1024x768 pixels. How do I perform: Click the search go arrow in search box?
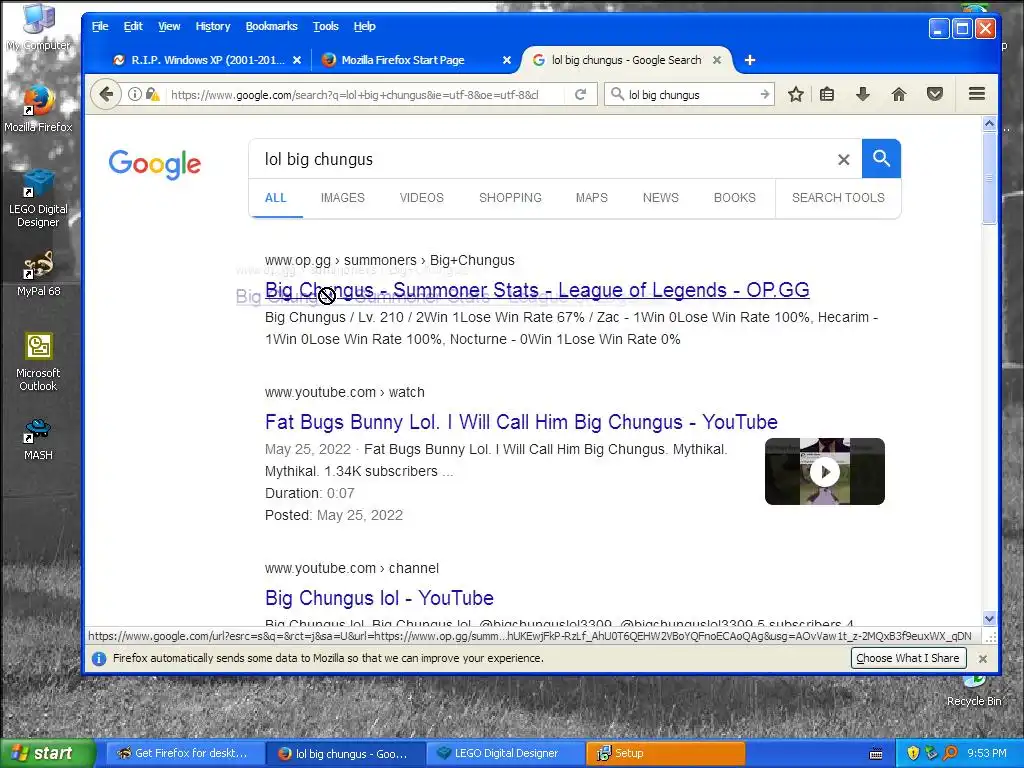point(765,95)
